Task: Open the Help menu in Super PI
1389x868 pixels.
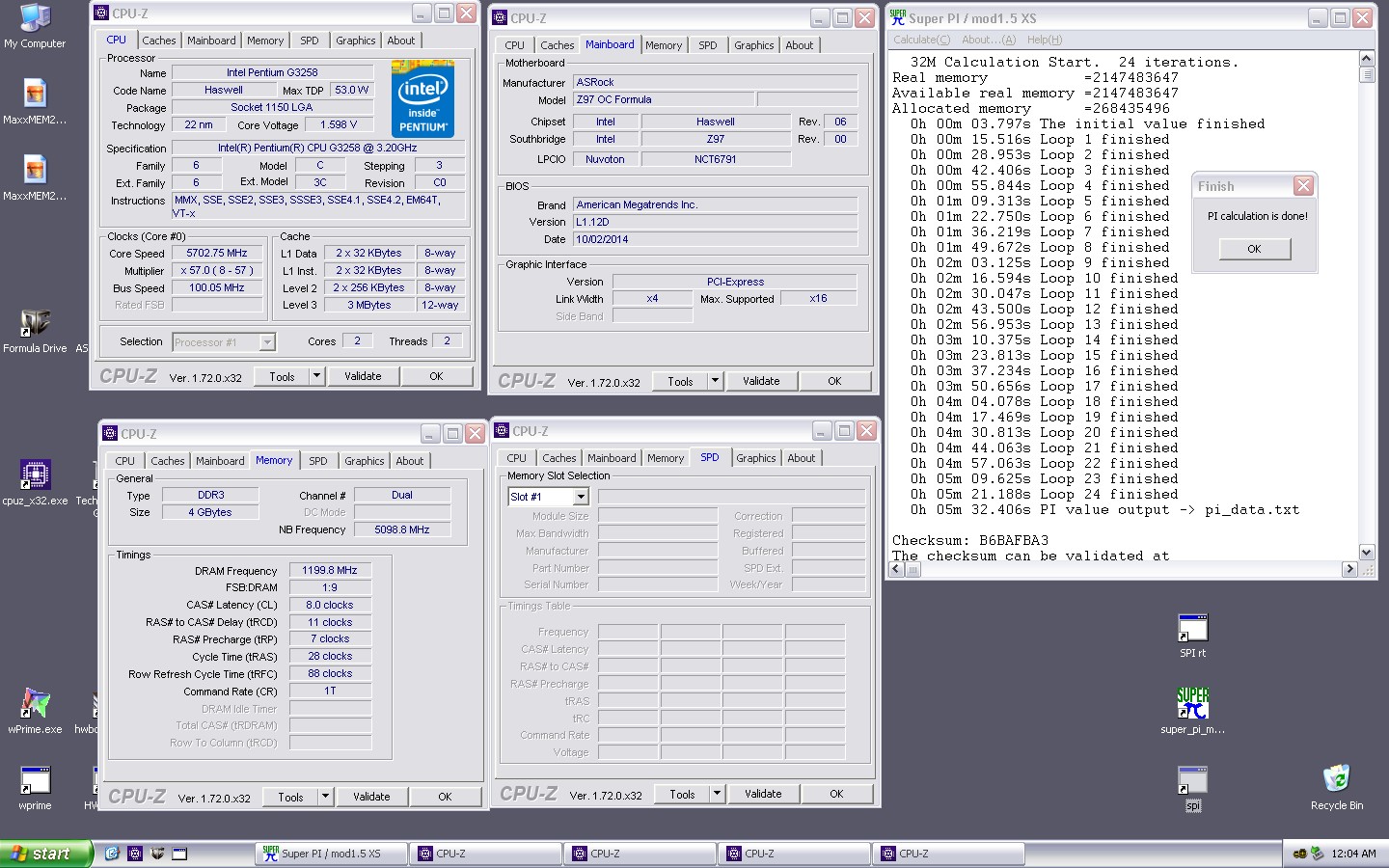Action: click(1045, 40)
